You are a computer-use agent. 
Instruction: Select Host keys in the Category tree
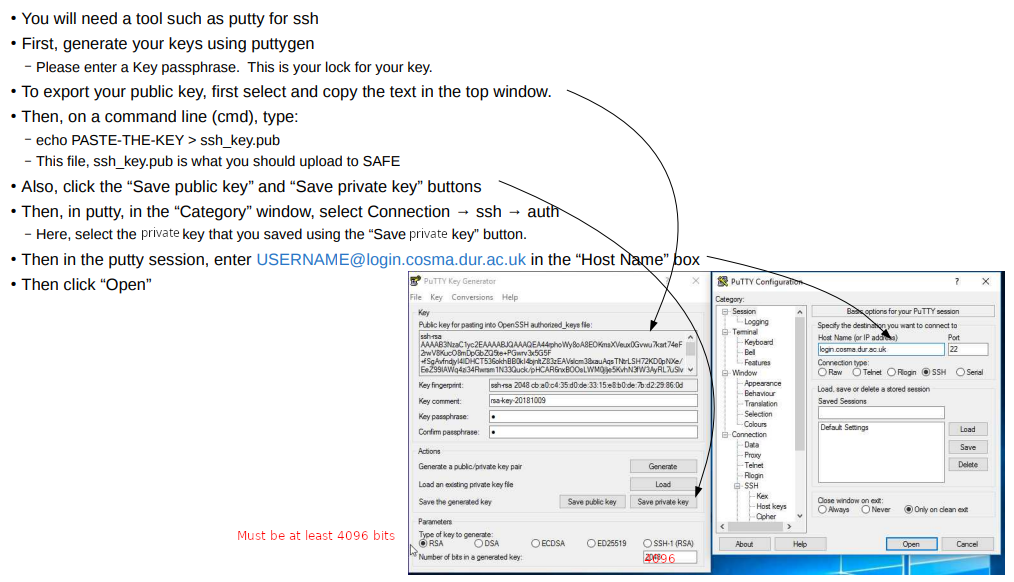click(771, 507)
